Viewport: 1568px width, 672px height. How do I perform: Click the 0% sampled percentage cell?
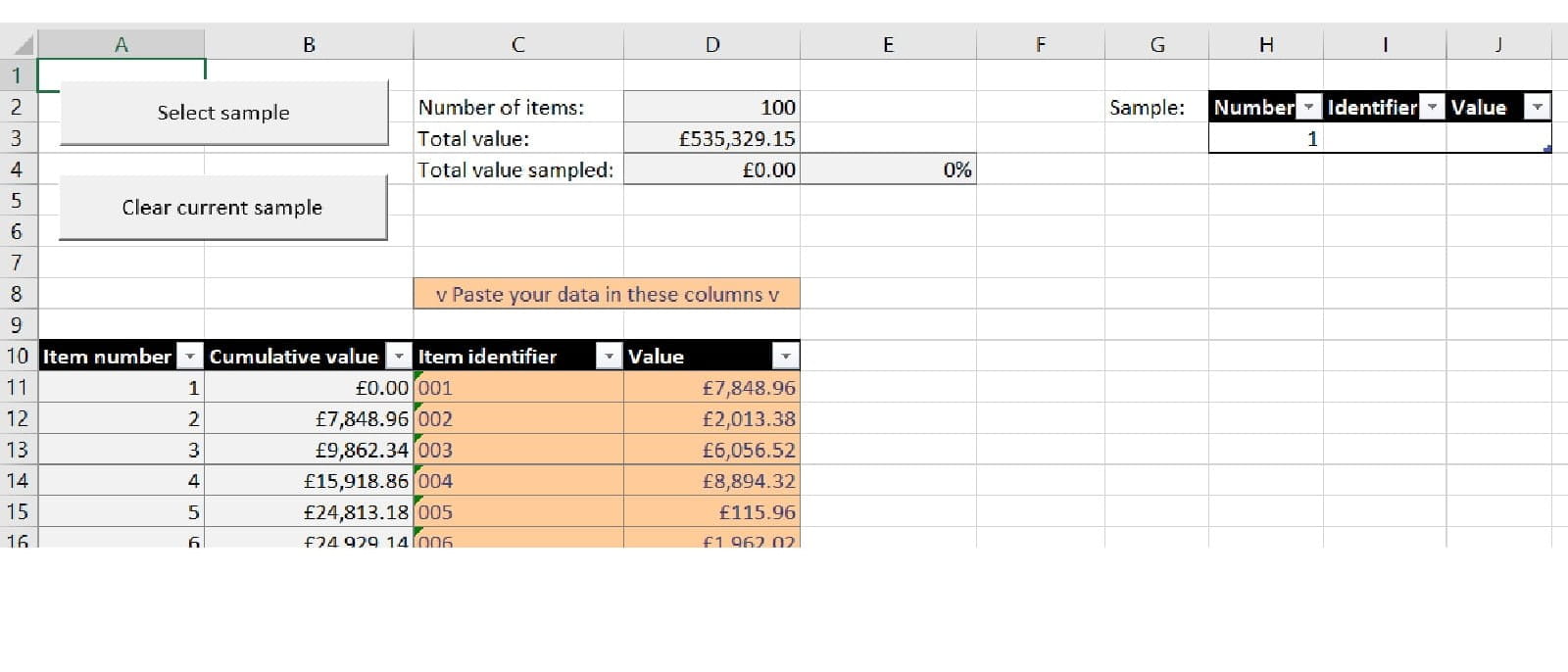888,170
